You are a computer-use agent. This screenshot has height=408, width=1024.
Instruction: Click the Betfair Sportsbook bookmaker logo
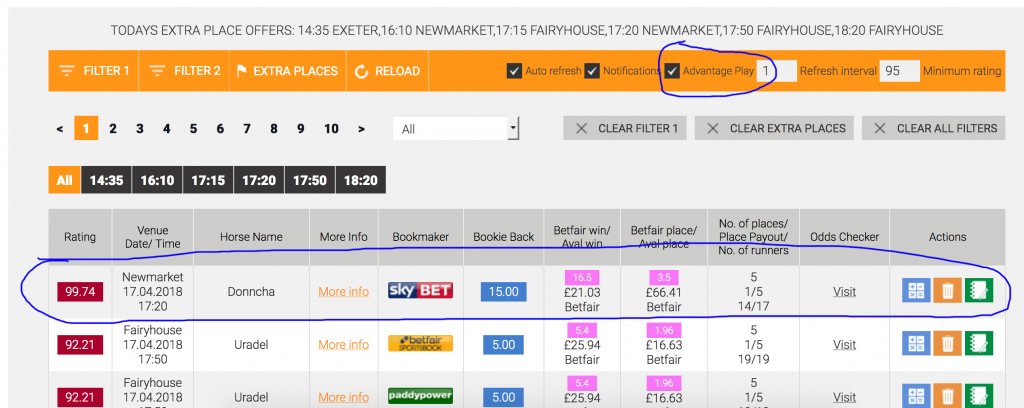(421, 344)
